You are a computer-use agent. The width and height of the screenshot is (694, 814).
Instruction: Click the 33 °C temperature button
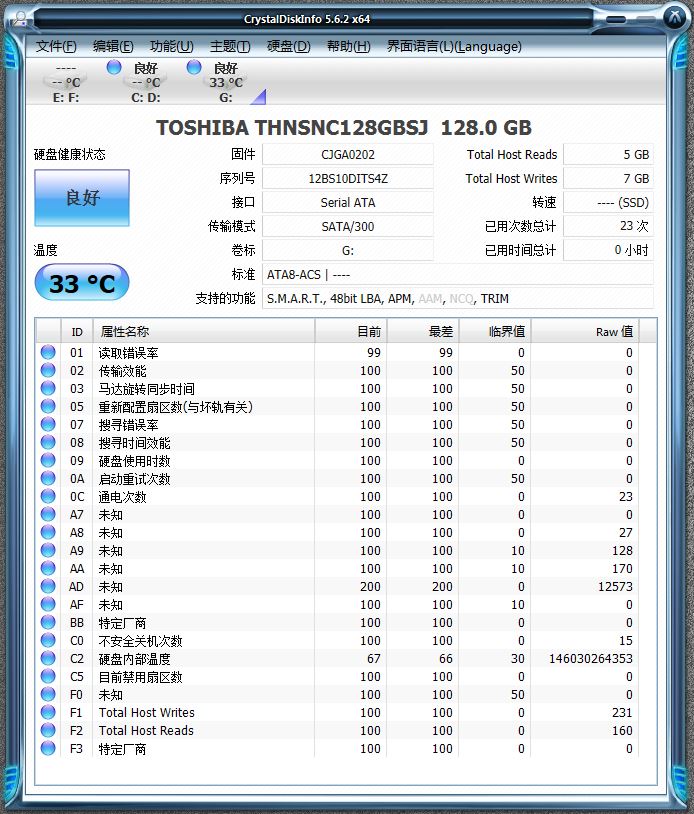pyautogui.click(x=82, y=283)
